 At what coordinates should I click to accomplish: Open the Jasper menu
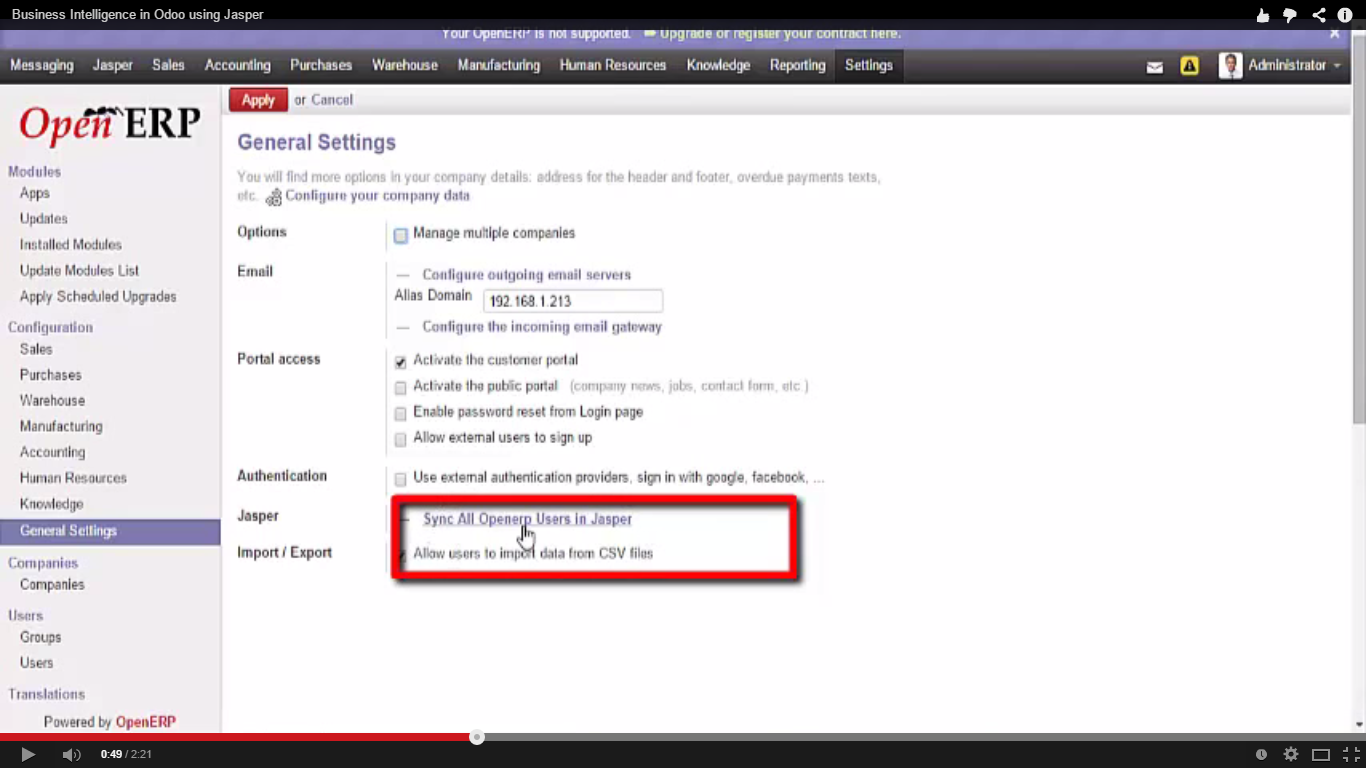[x=113, y=65]
